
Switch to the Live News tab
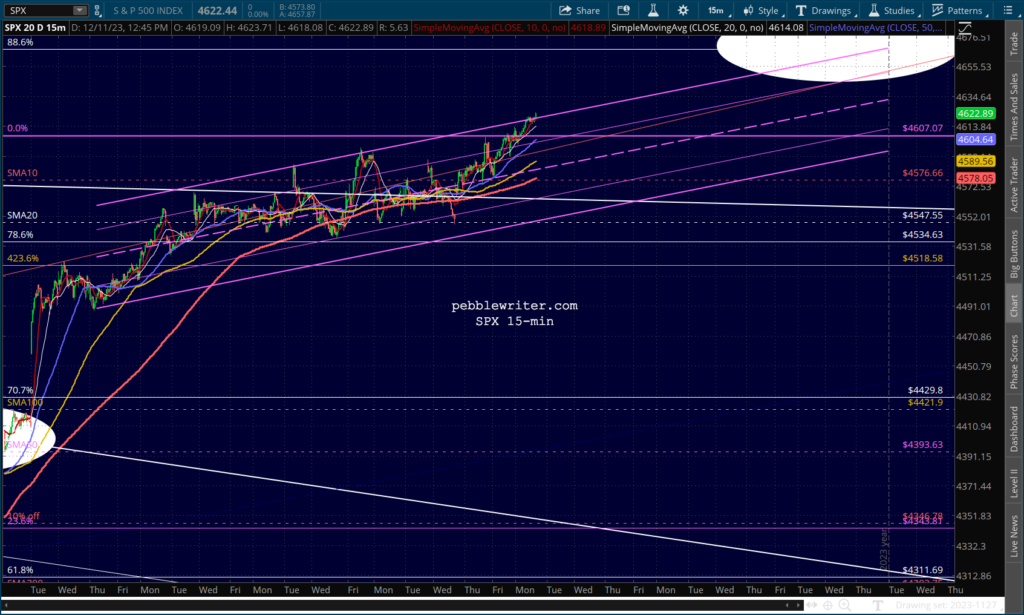point(1014,536)
